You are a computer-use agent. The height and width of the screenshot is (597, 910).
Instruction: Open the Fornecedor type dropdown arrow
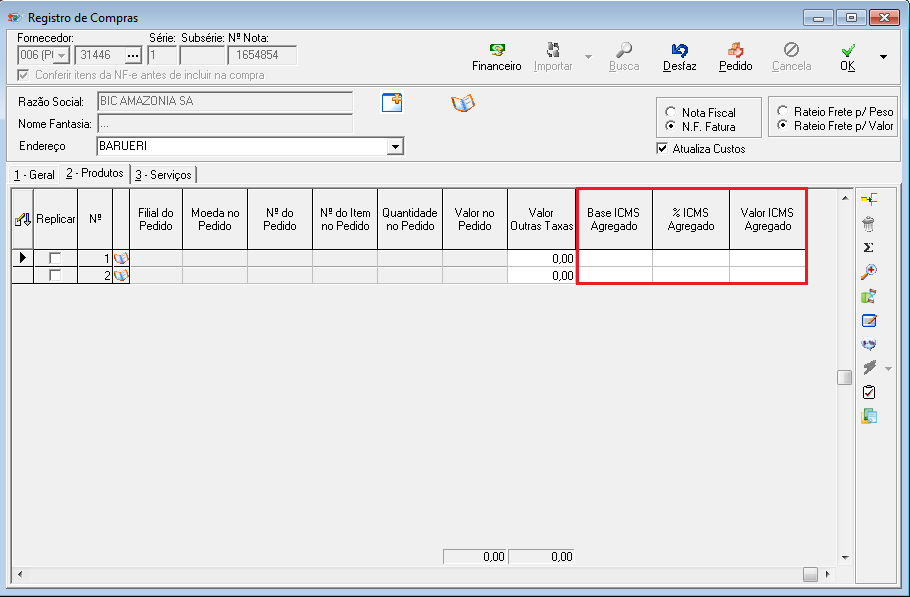click(62, 56)
